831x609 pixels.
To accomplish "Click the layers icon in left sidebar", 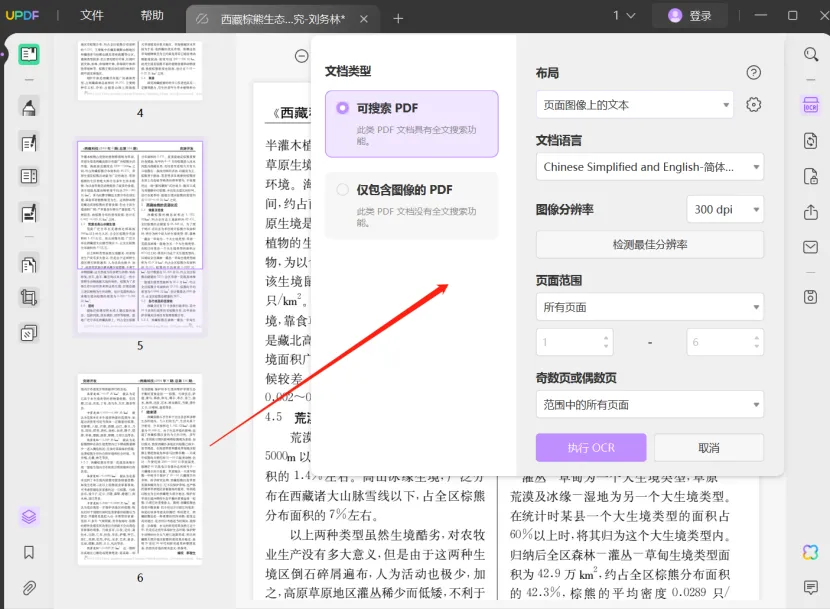I will click(29, 517).
